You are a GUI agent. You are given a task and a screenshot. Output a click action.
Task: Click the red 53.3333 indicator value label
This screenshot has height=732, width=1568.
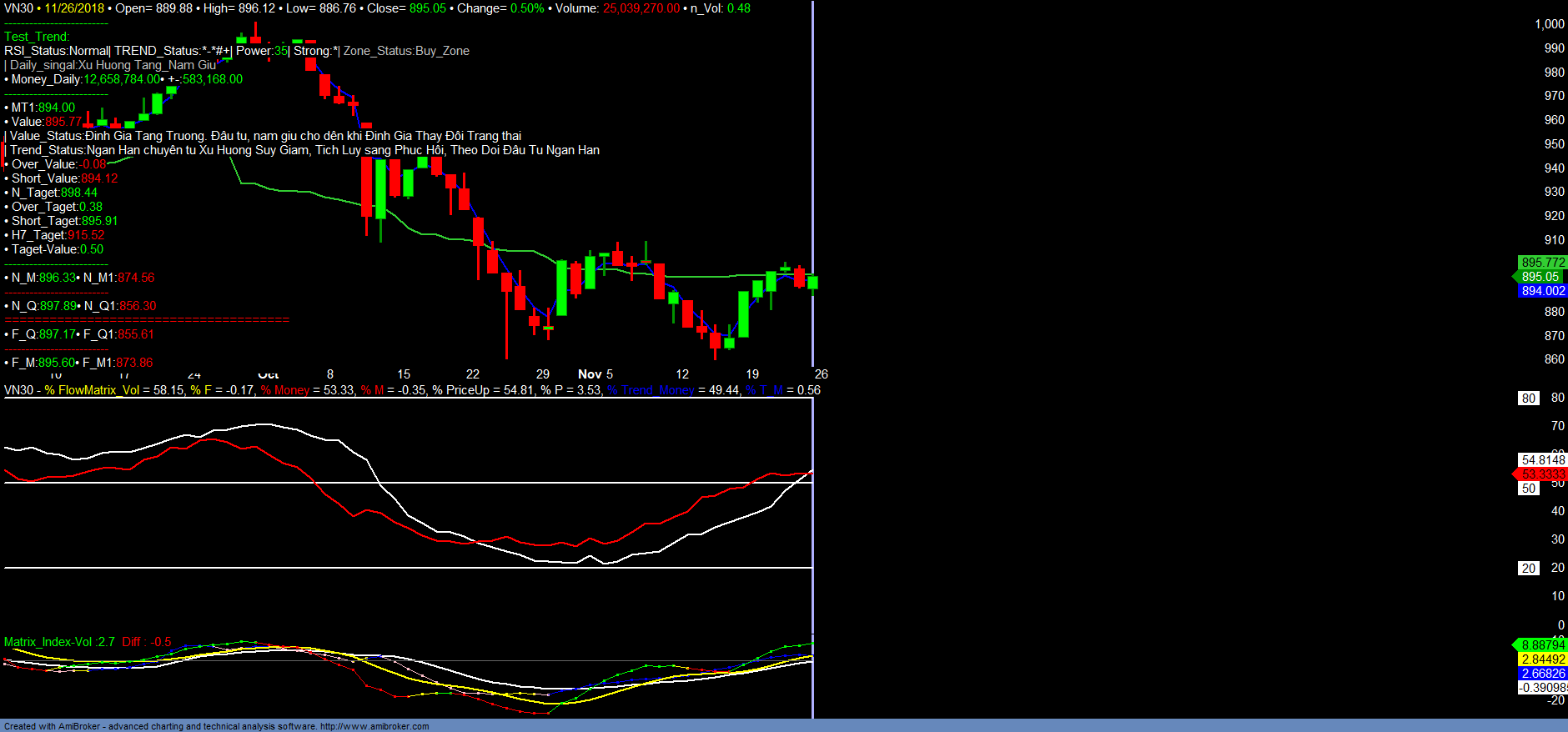coord(1542,474)
